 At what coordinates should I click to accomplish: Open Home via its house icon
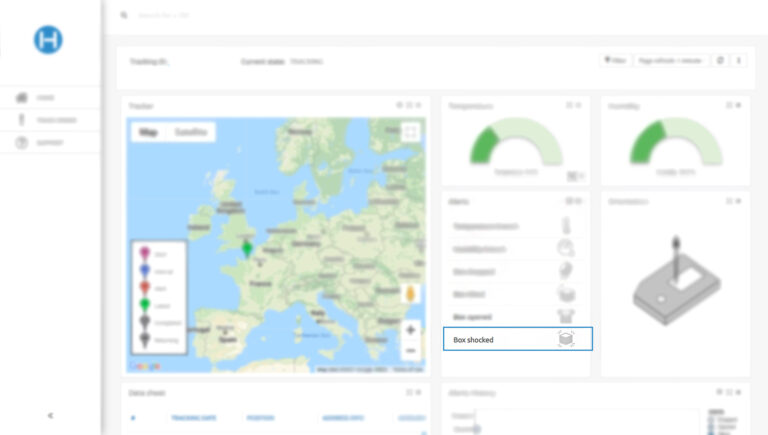point(22,97)
